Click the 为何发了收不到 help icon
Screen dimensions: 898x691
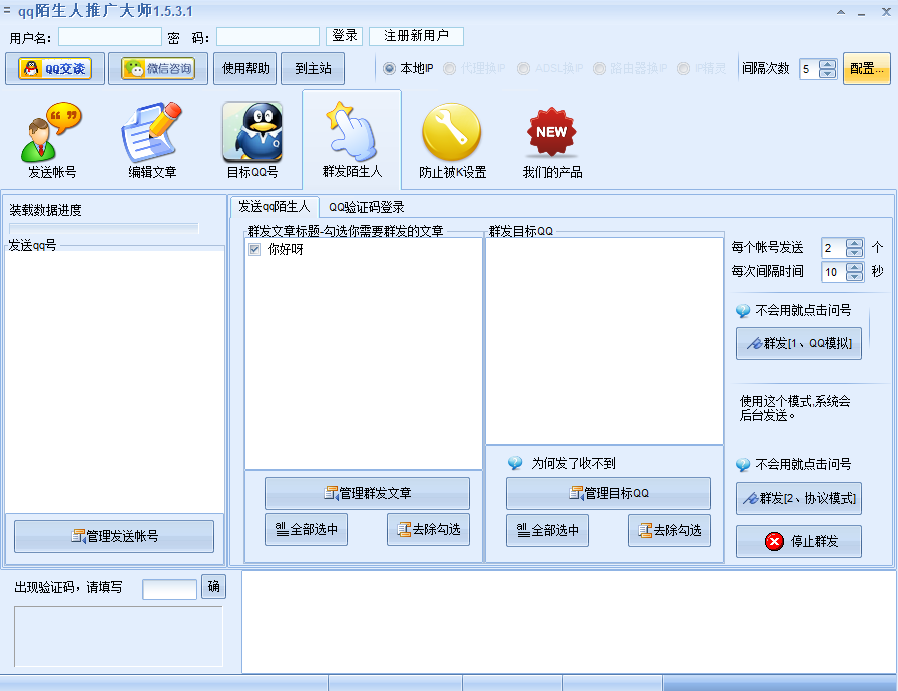coord(515,463)
